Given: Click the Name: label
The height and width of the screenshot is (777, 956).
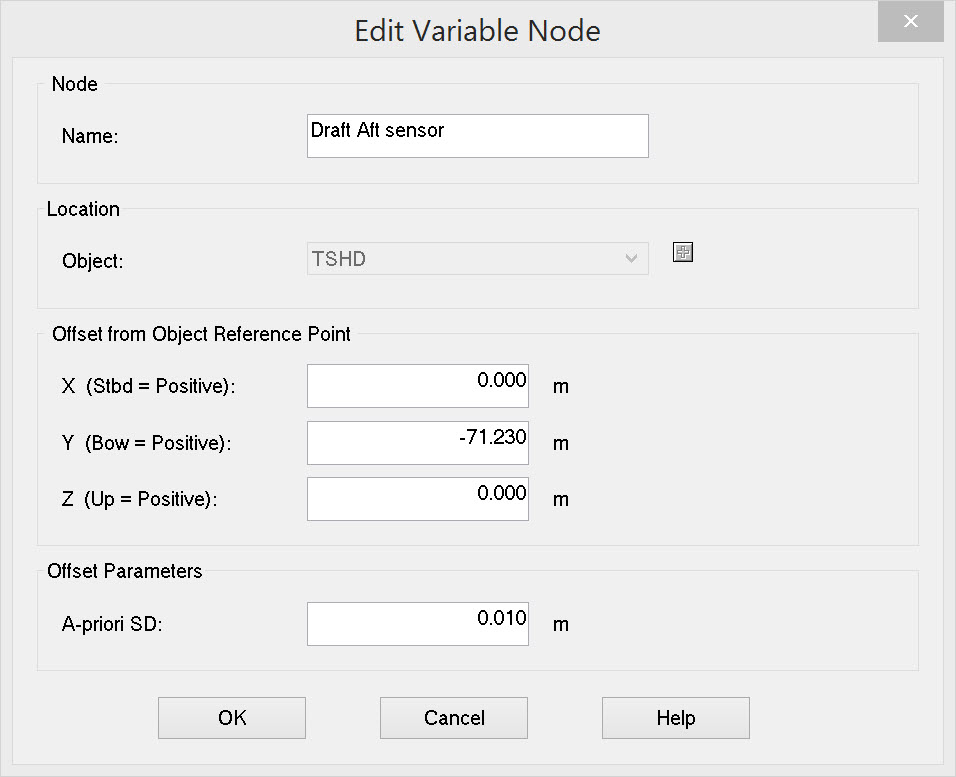Looking at the screenshot, I should click(90, 137).
